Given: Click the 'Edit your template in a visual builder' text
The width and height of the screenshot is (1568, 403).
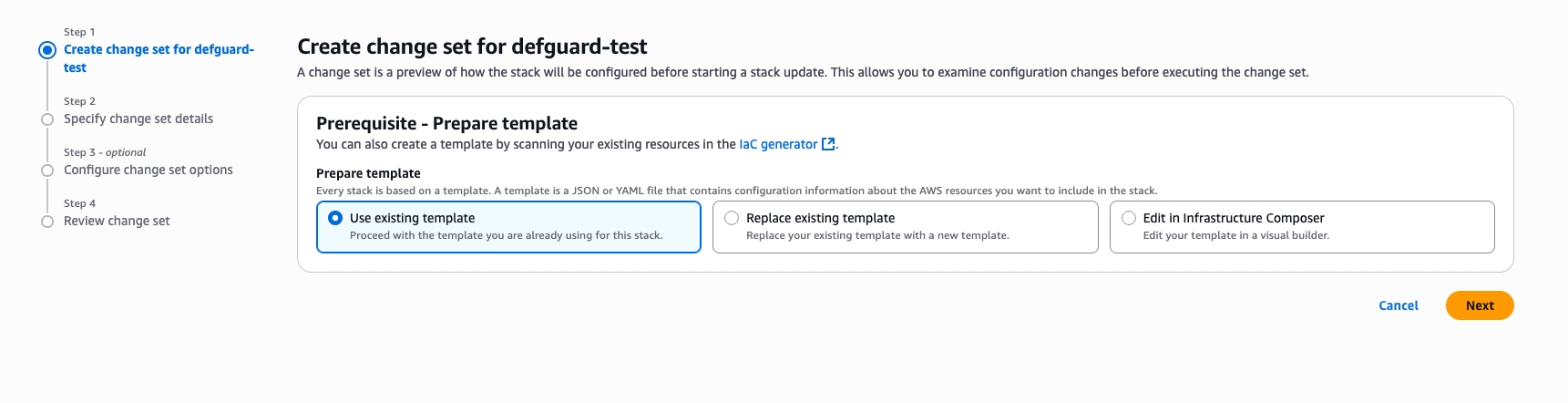Looking at the screenshot, I should (1235, 235).
